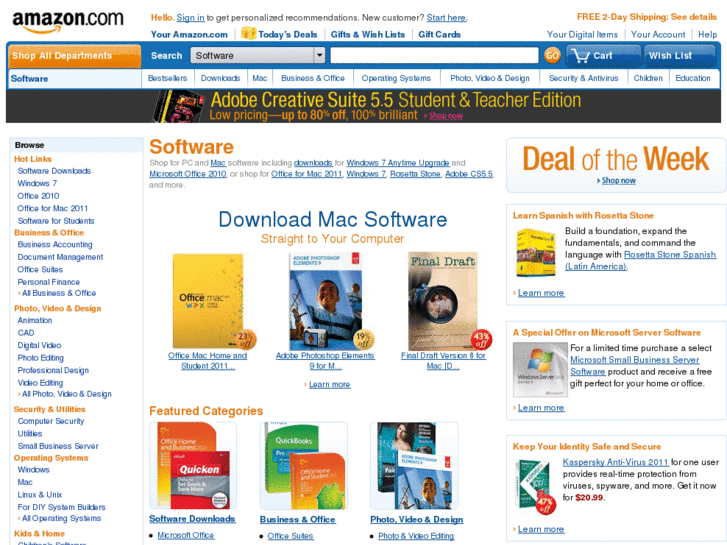727x545 pixels.
Task: Open Gifts & Wish Lists
Action: 368,34
